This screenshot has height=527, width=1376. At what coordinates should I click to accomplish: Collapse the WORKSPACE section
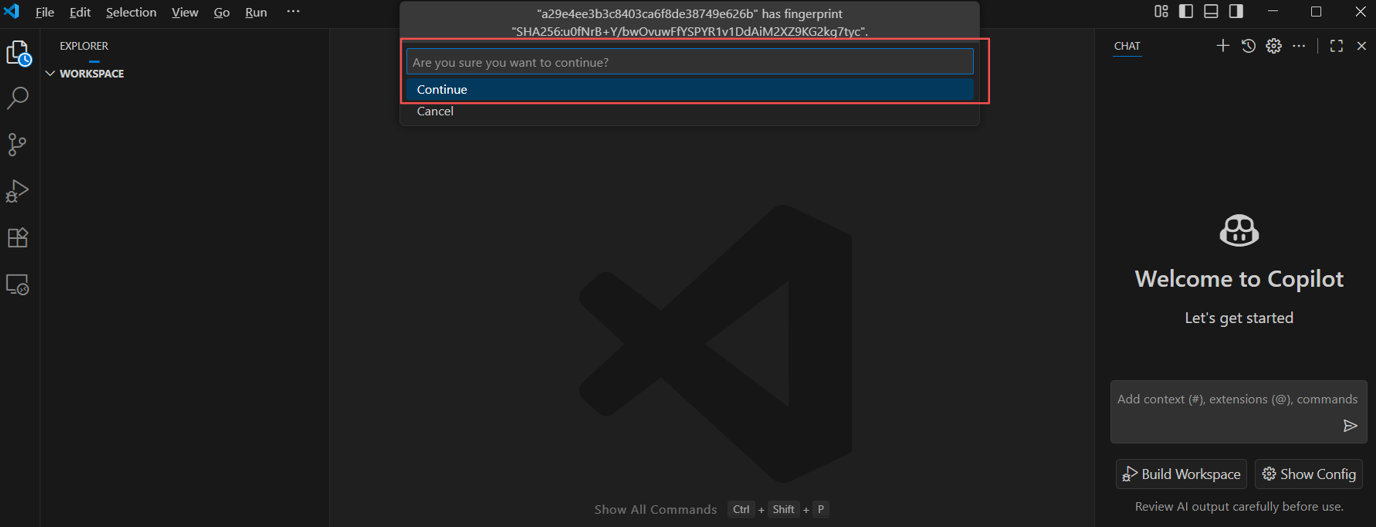point(50,74)
